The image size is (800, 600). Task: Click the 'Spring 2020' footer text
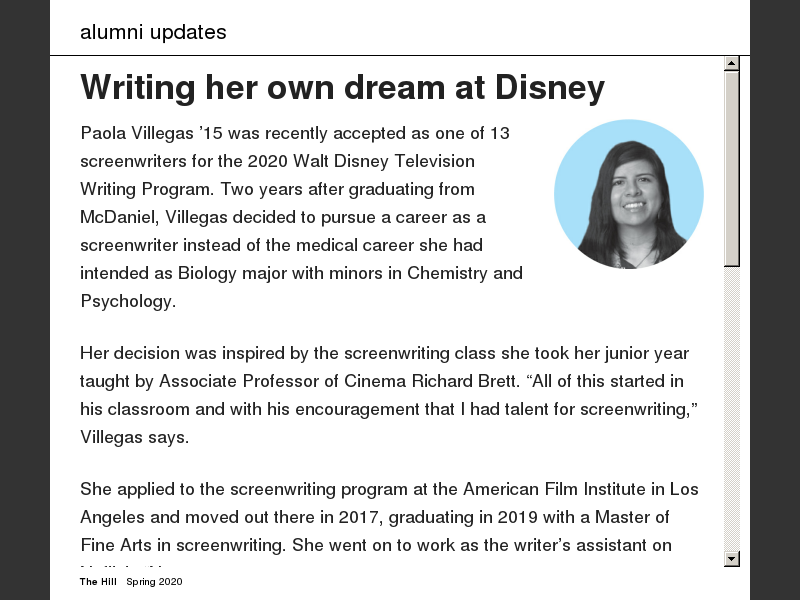pyautogui.click(x=154, y=582)
